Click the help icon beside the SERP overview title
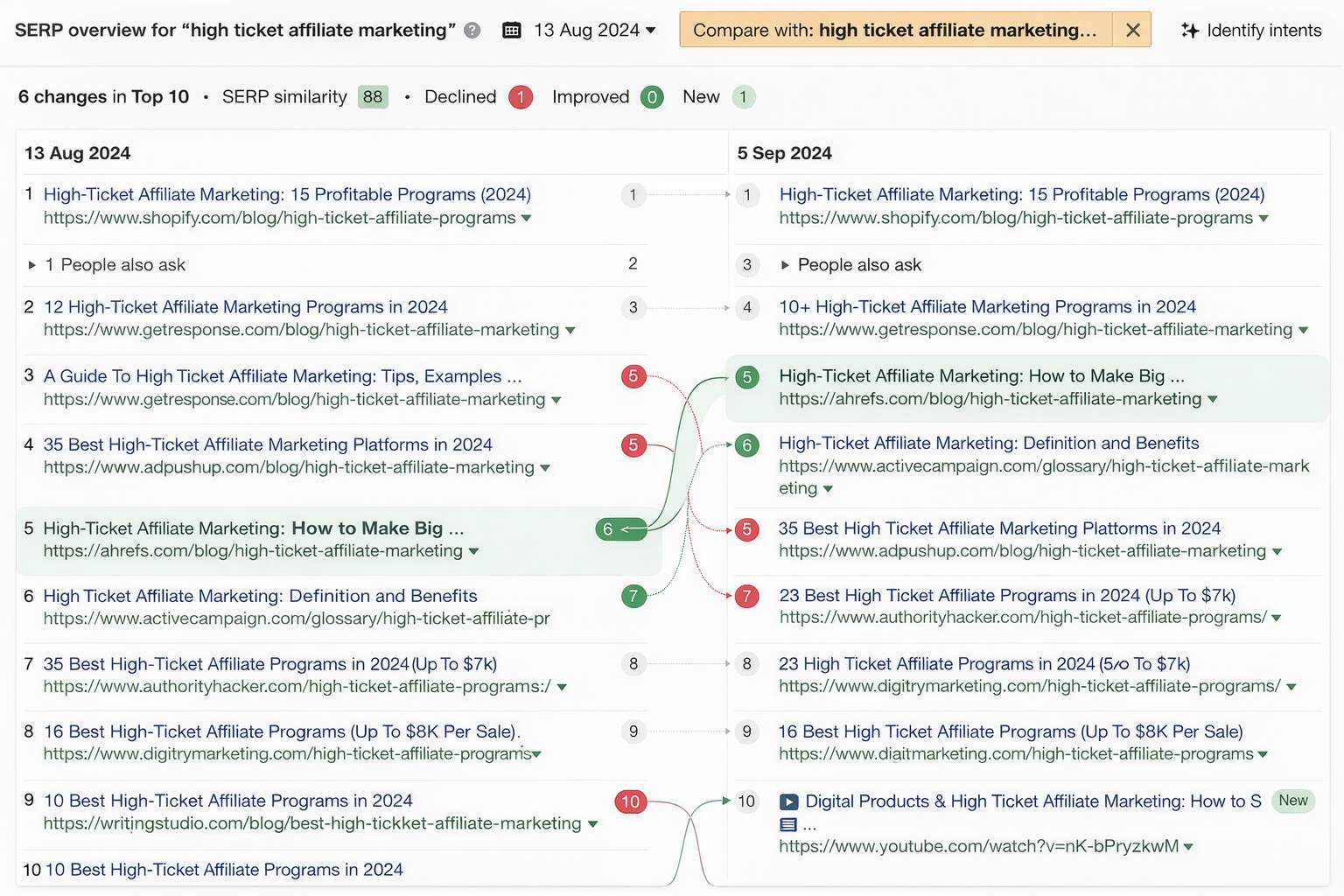The width and height of the screenshot is (1344, 896). click(x=471, y=30)
